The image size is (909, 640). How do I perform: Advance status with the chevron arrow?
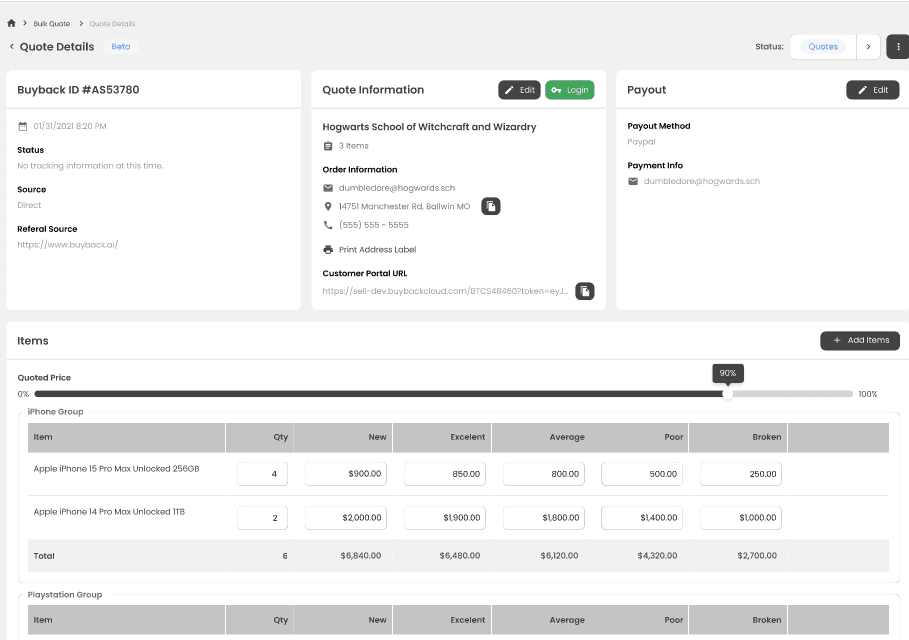[x=868, y=46]
